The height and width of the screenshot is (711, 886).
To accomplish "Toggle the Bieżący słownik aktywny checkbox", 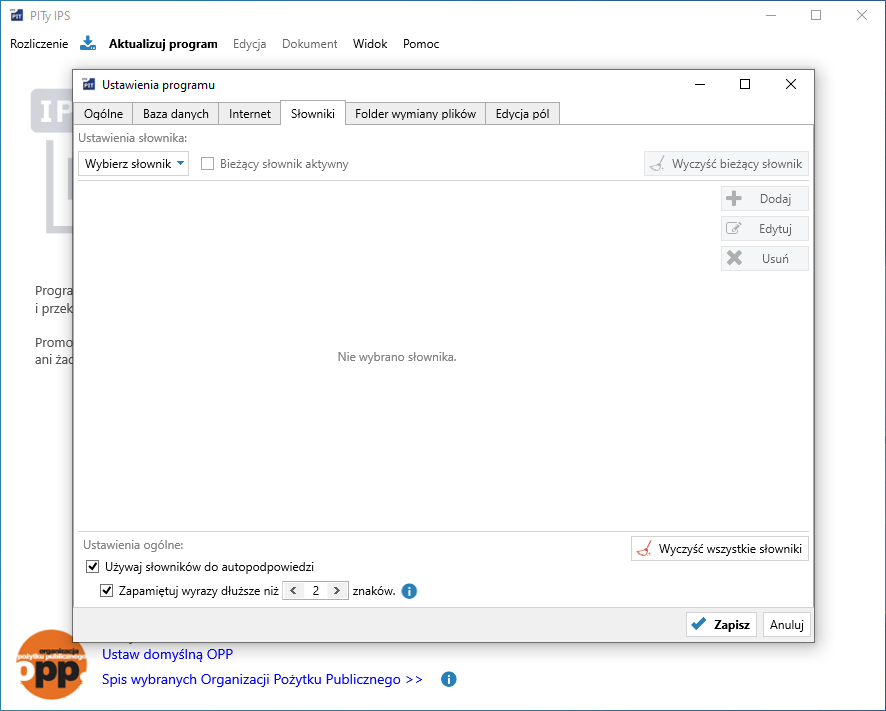I will point(208,164).
